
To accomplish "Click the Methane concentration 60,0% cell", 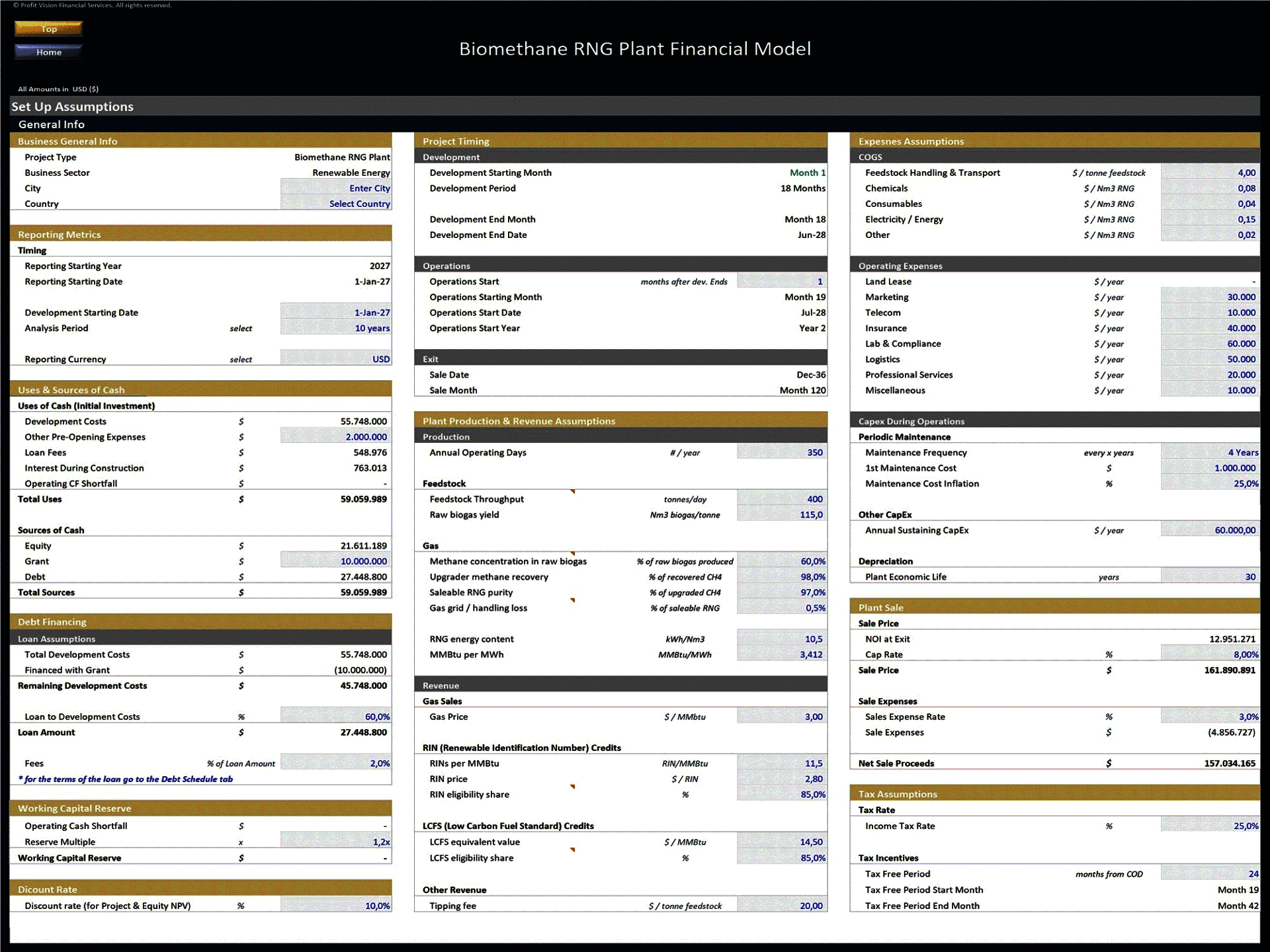I will click(x=782, y=561).
